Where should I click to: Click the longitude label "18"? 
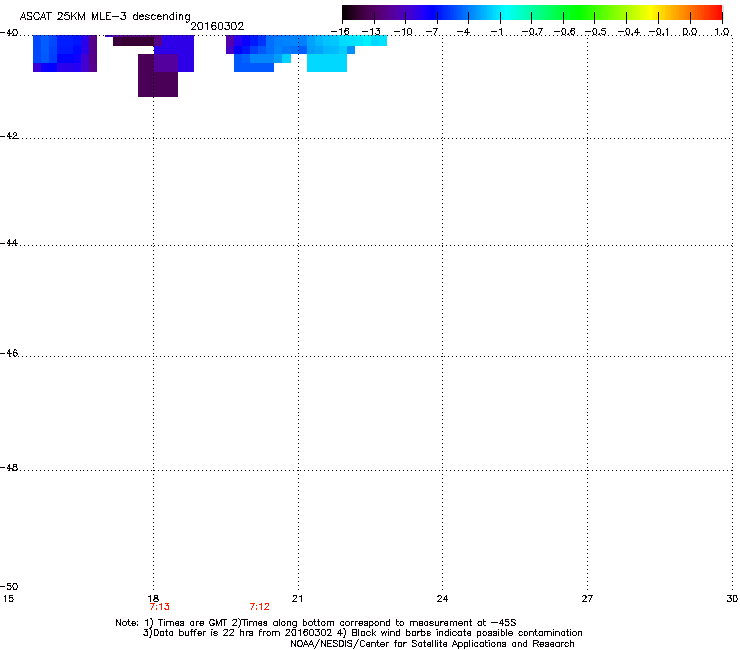tap(153, 599)
